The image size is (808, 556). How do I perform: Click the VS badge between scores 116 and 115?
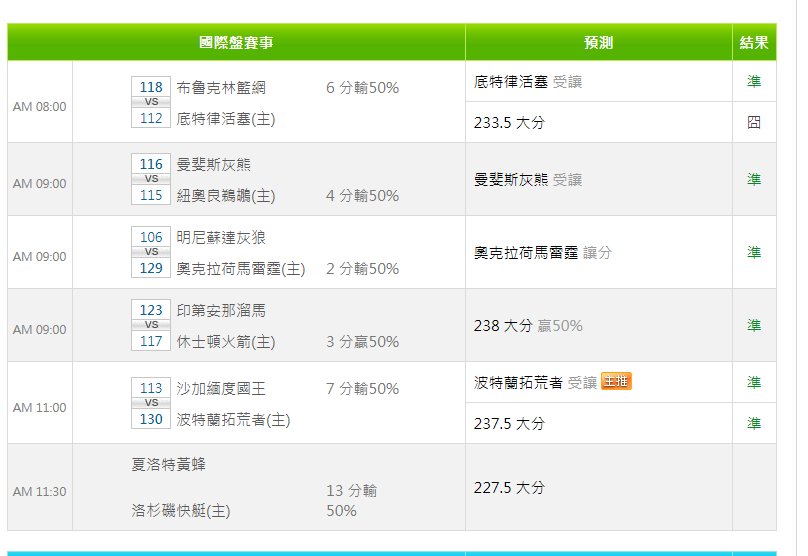point(151,179)
